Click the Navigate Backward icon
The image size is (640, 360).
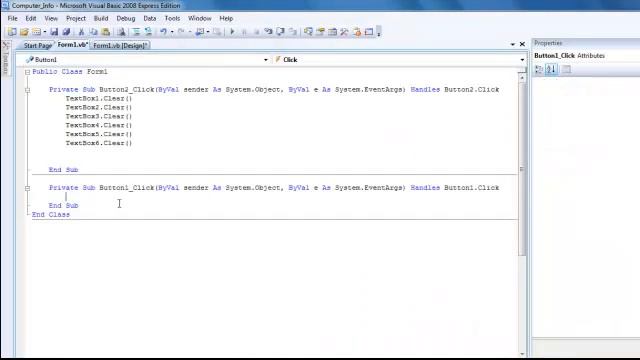[200, 32]
